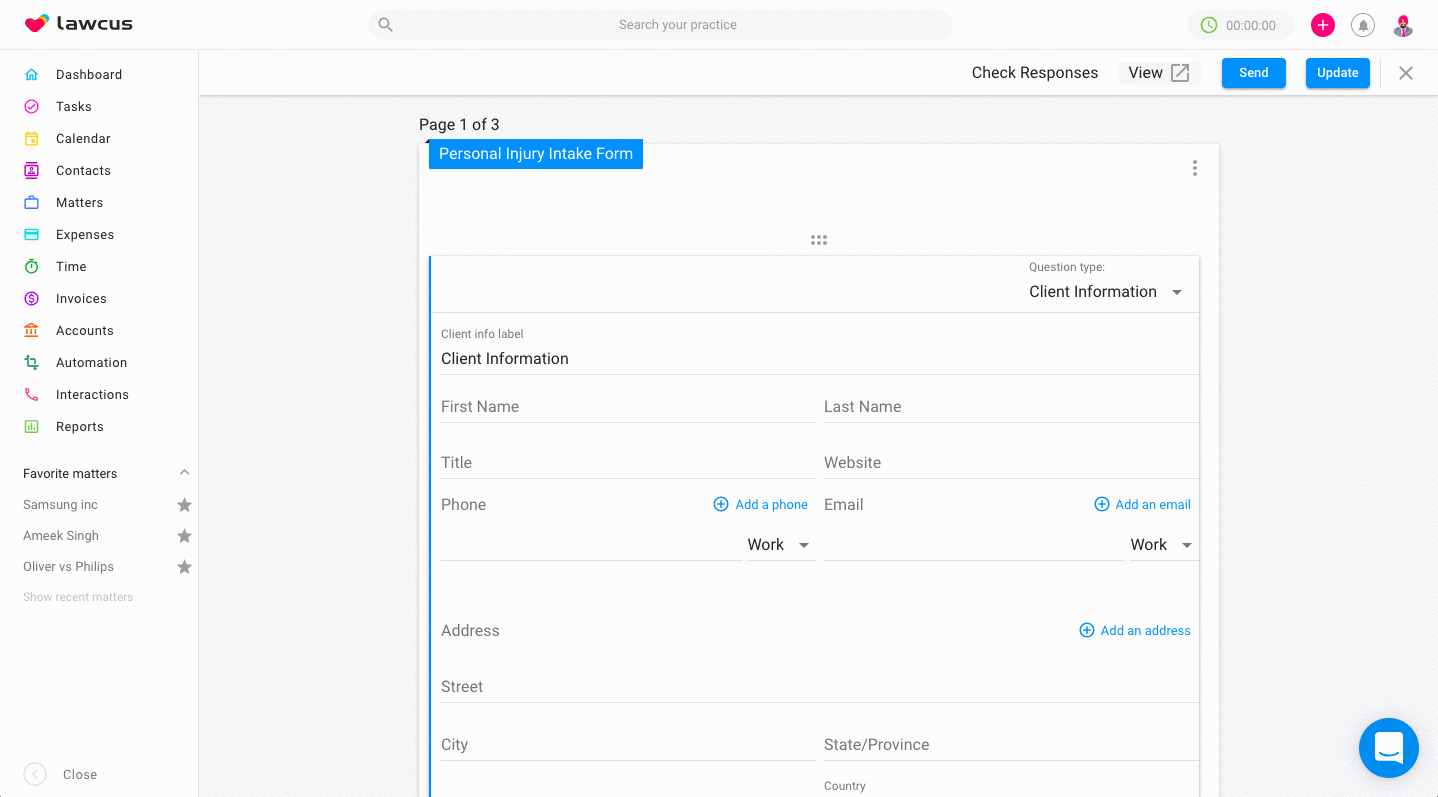Click the Send button

pyautogui.click(x=1254, y=73)
